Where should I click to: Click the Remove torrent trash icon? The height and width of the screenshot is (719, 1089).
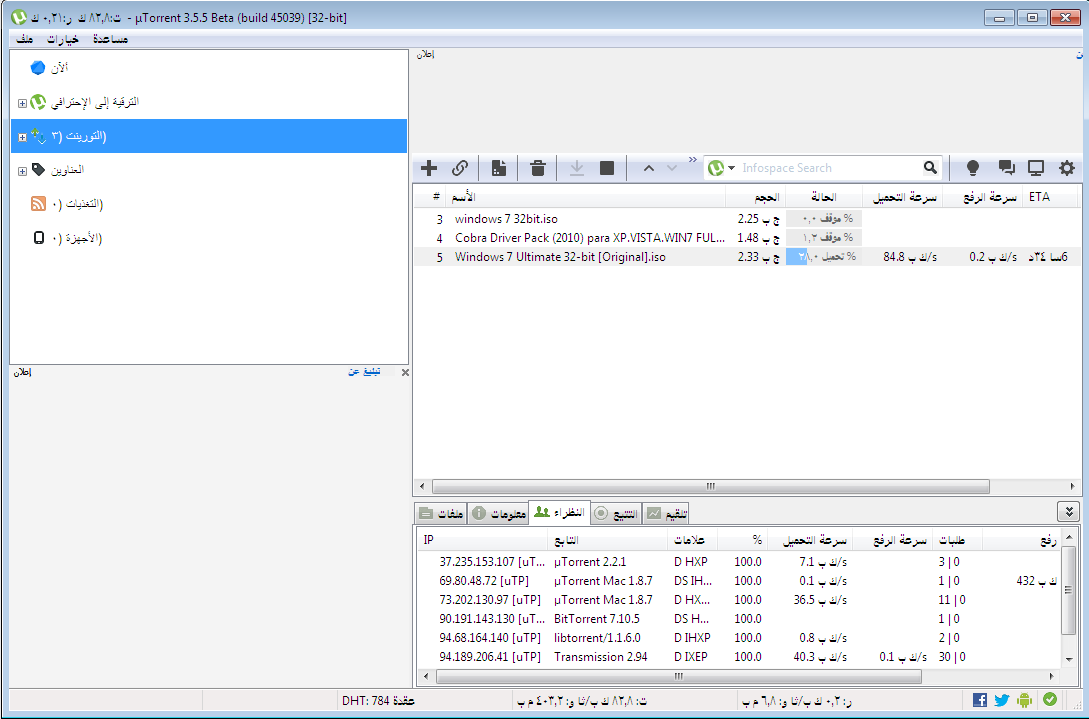pyautogui.click(x=538, y=168)
